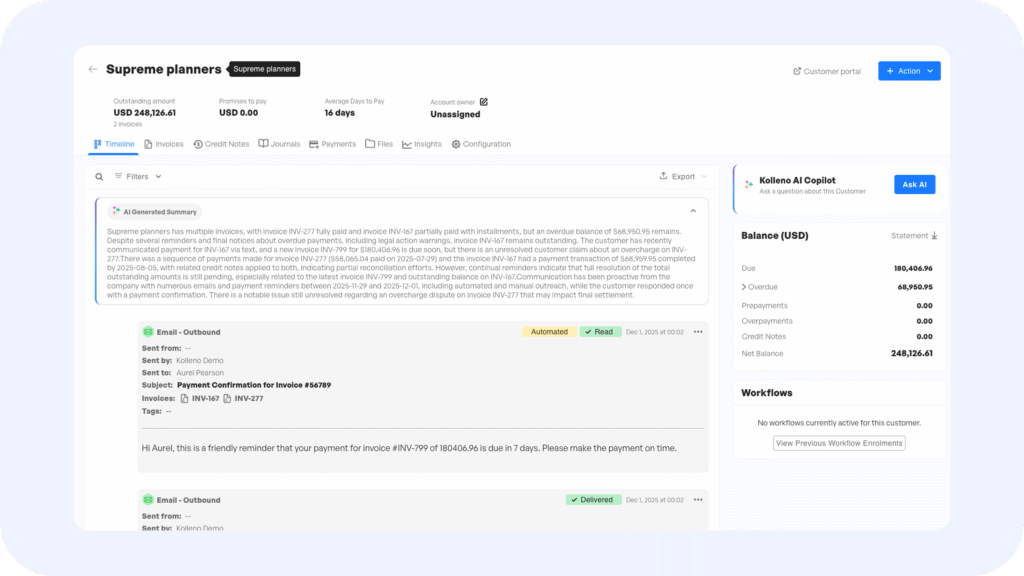Expand the Overdue balance row
Screen dimensions: 1024x576
[x=744, y=287]
